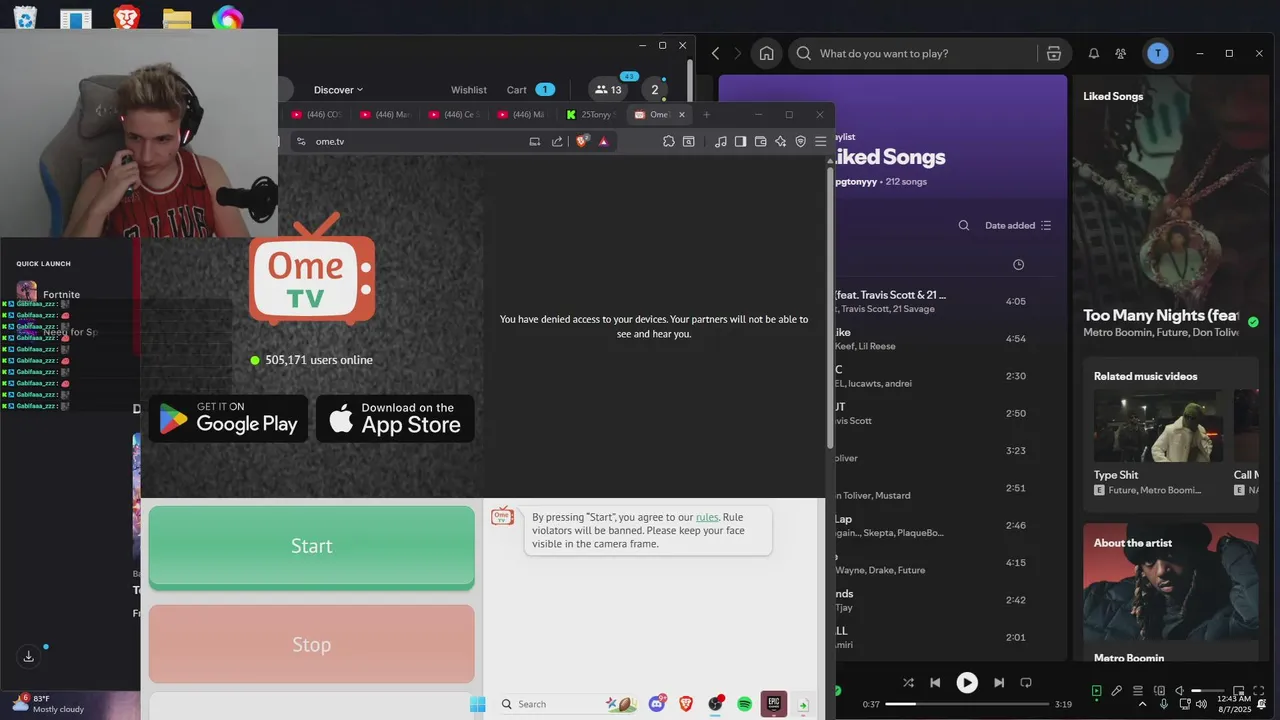Click Brave Shields lion icon

582,142
